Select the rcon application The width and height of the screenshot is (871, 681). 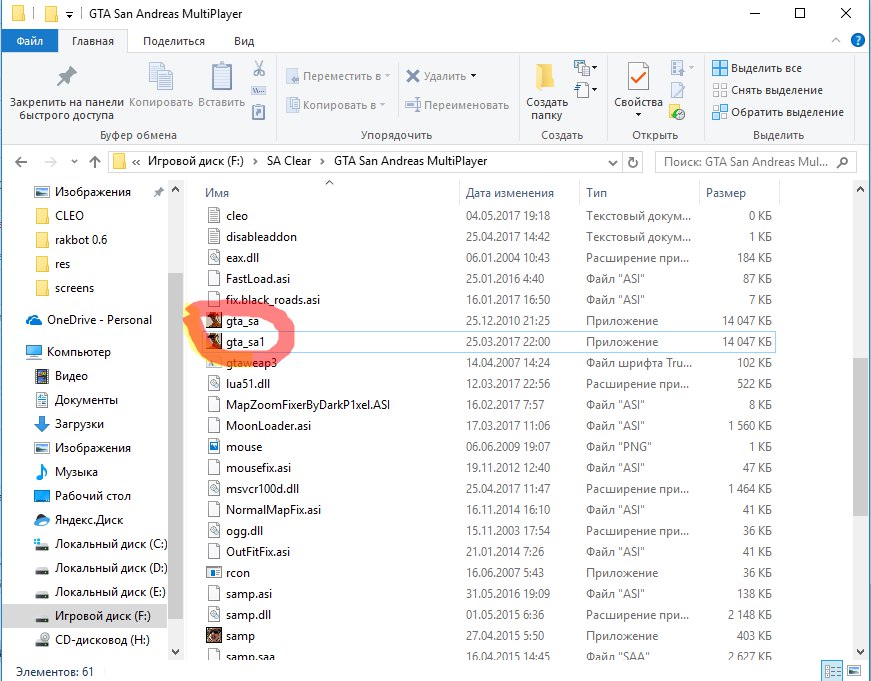point(489,573)
